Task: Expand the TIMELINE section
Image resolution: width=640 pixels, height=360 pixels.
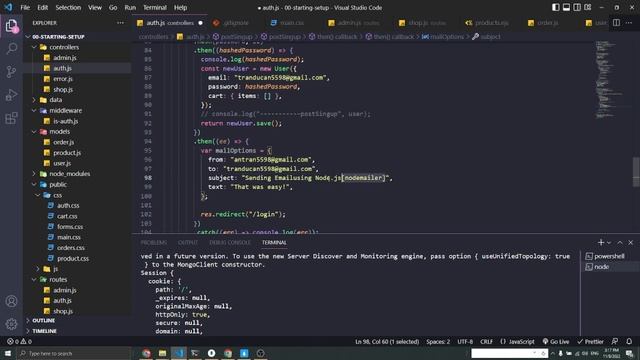Action: [x=77, y=331]
